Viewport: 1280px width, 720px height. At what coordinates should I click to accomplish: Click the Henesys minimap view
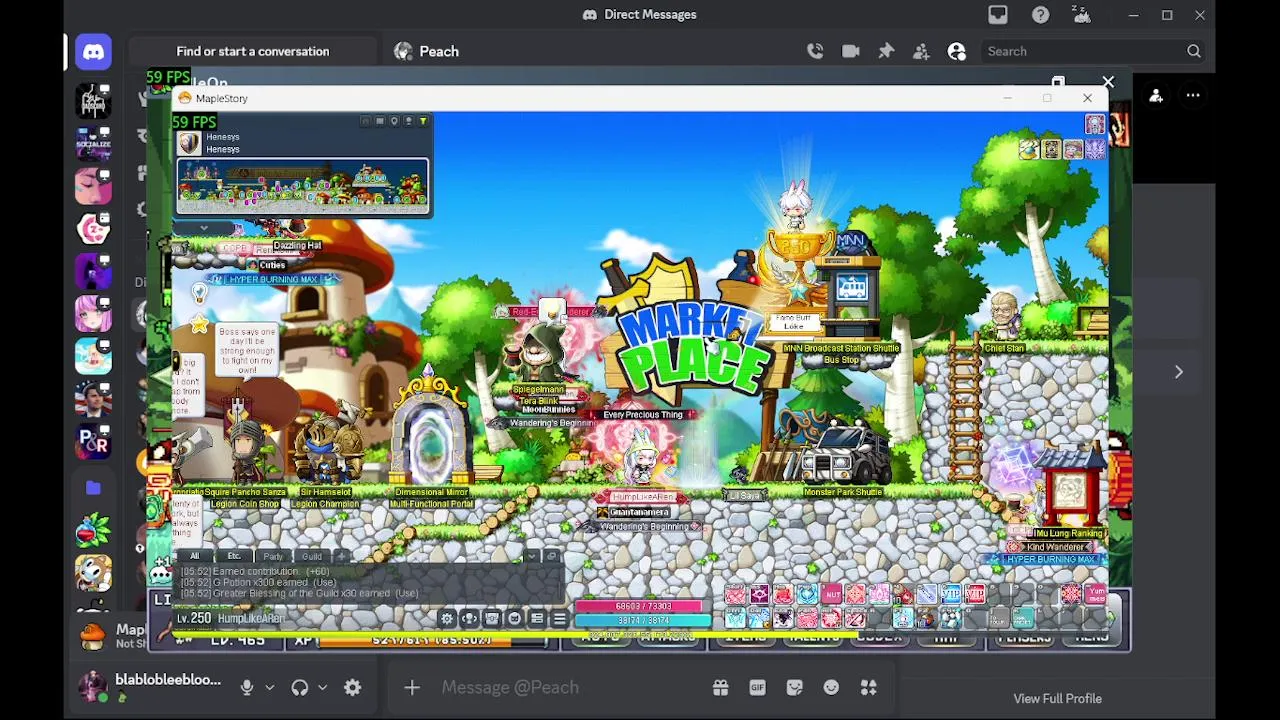click(x=303, y=185)
